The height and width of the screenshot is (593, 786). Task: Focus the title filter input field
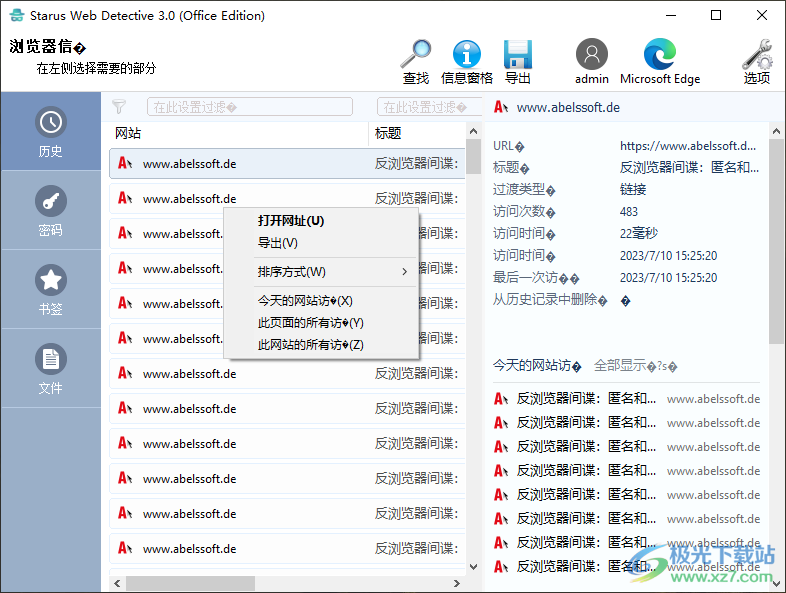429,107
